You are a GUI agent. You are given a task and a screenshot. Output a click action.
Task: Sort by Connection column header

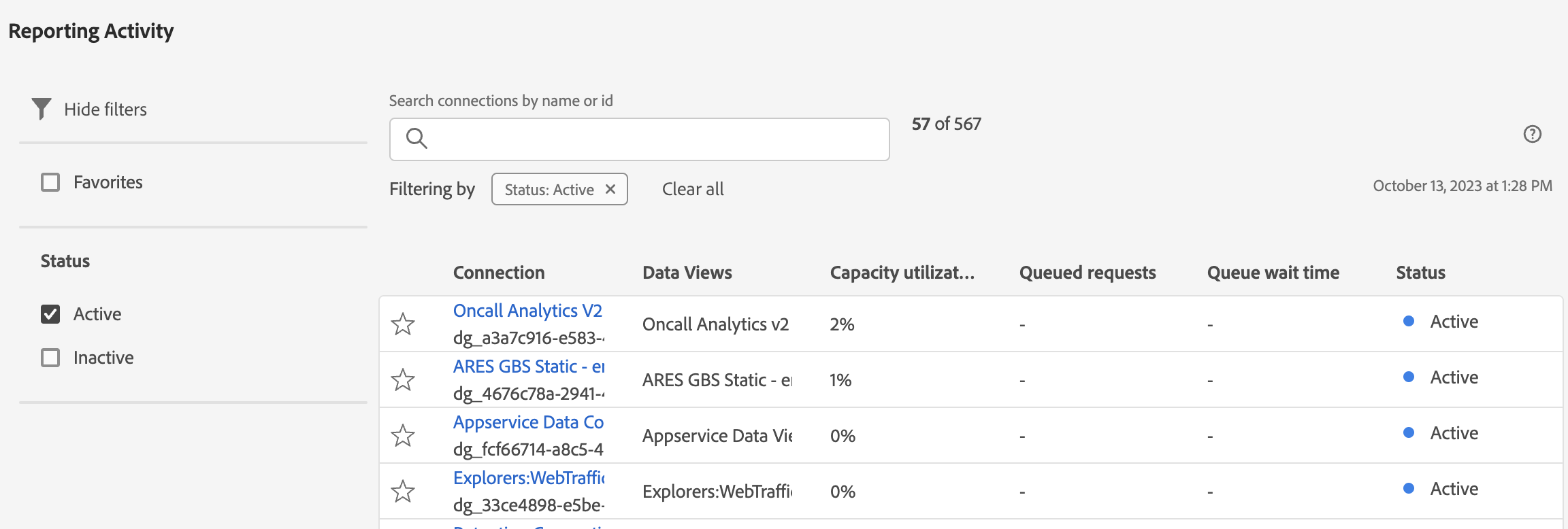tap(499, 273)
